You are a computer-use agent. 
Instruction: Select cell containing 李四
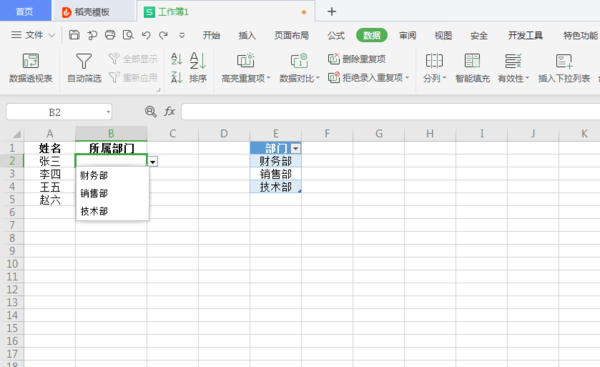(50, 174)
